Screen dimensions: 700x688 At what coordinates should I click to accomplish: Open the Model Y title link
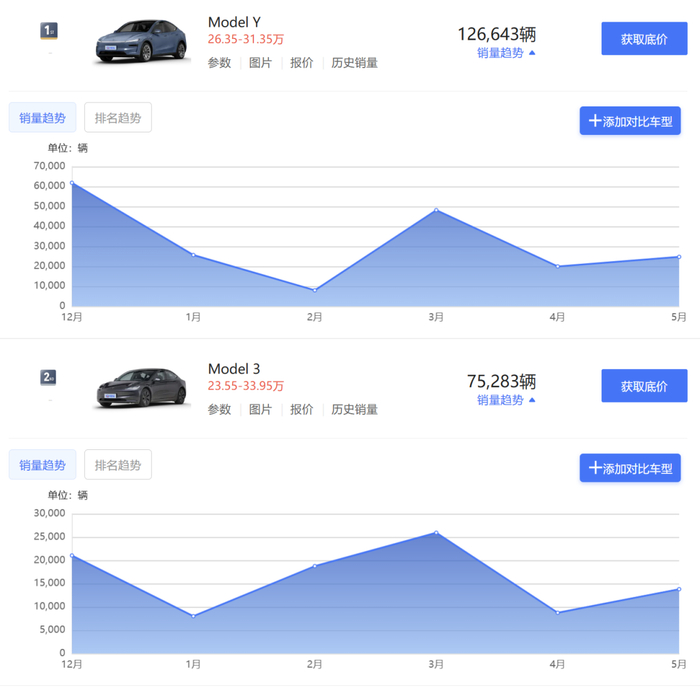pyautogui.click(x=234, y=22)
